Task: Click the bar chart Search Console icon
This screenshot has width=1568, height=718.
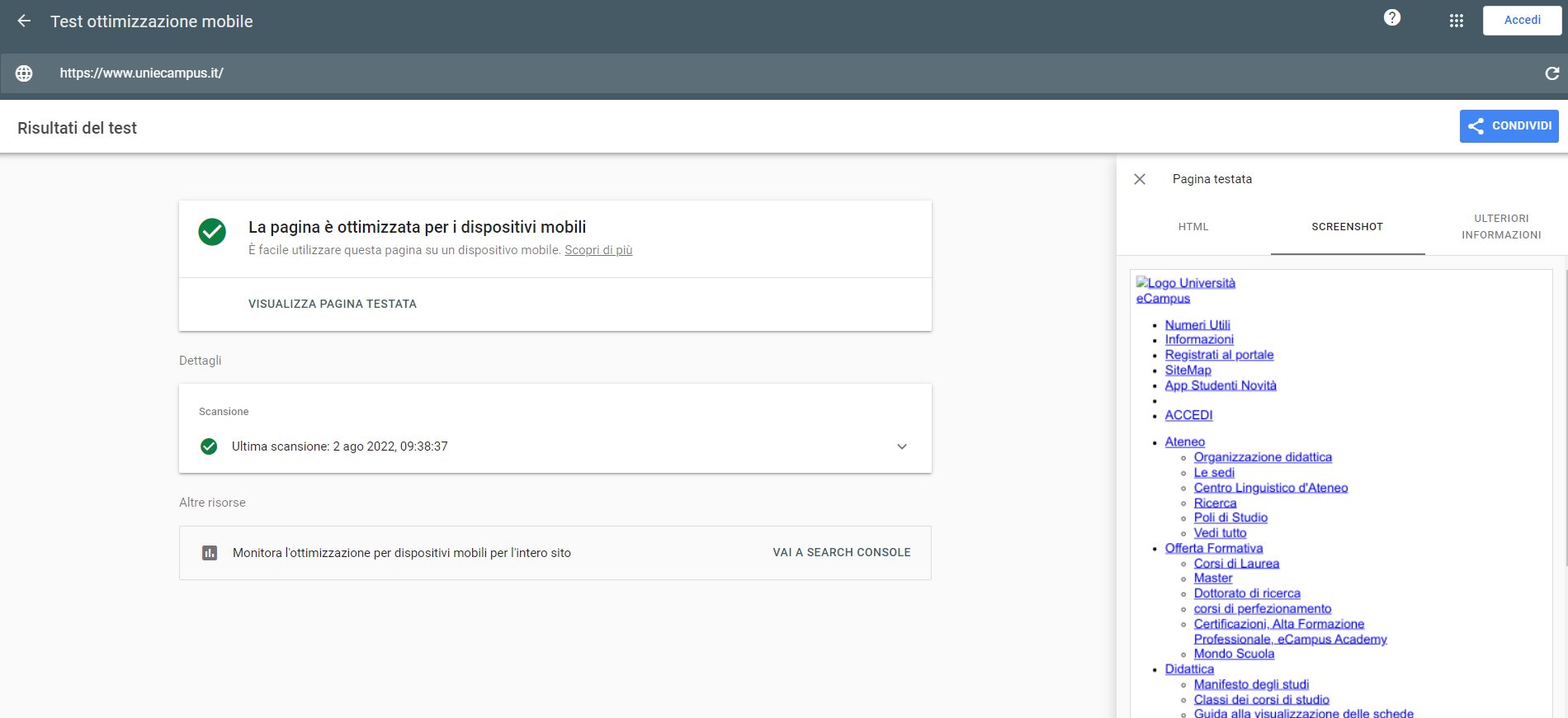Action: (210, 553)
